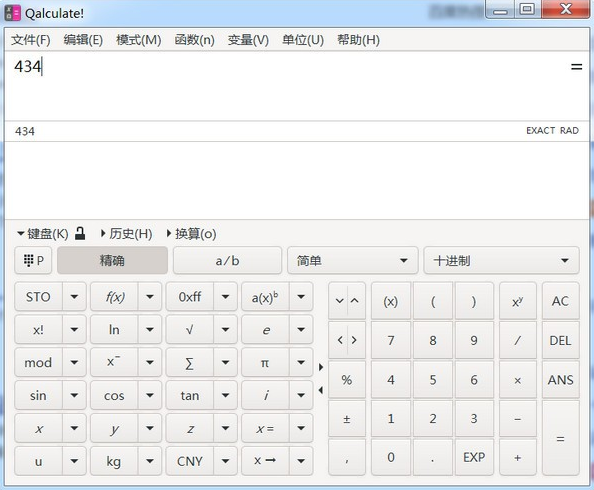Expand the 历史(H) history panel
Image resolution: width=594 pixels, height=490 pixels.
click(127, 233)
